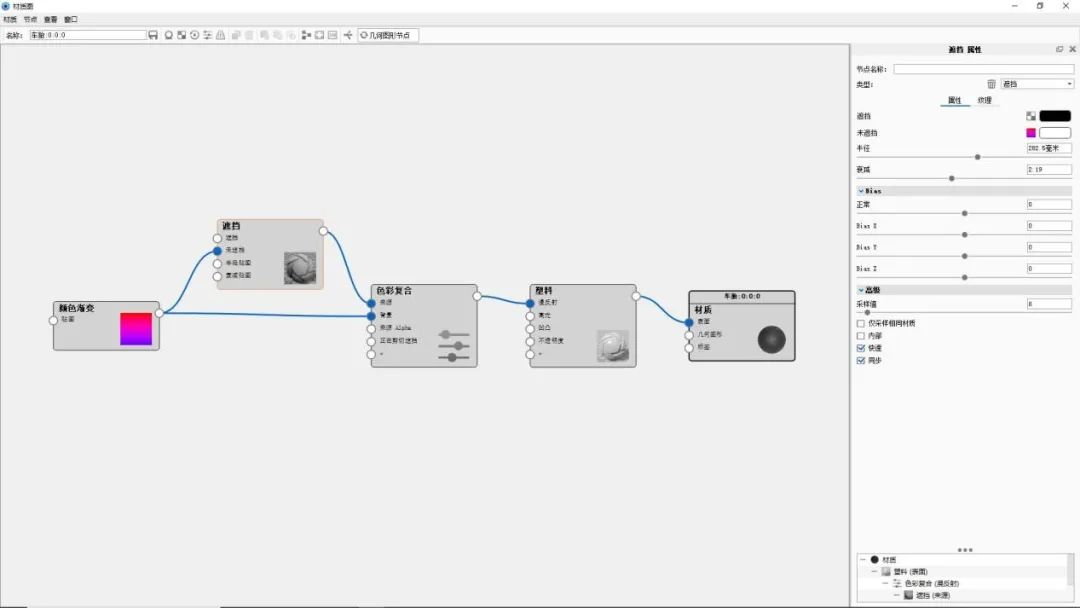Click the sphere preview icon on the 材质 node
The image size is (1080, 608).
pos(771,340)
